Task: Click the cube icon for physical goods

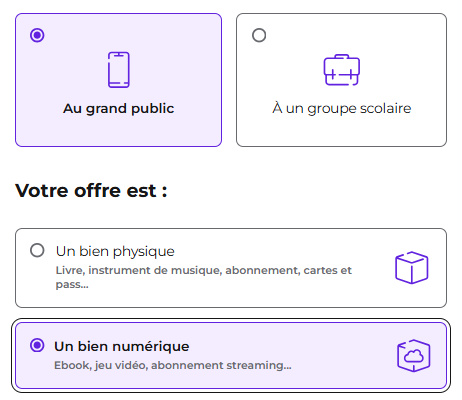Action: tap(412, 268)
